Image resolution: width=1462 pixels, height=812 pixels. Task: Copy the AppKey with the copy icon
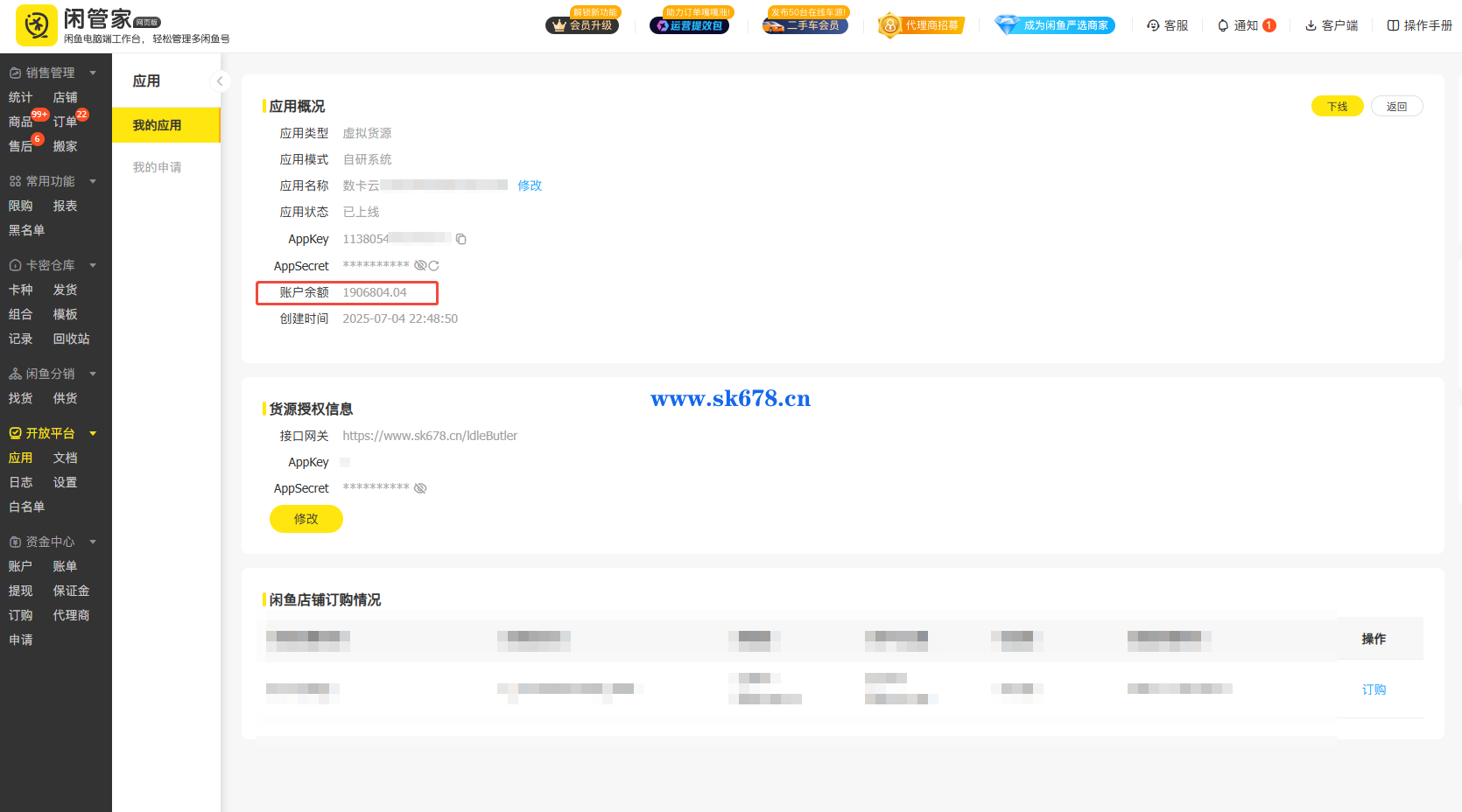461,239
